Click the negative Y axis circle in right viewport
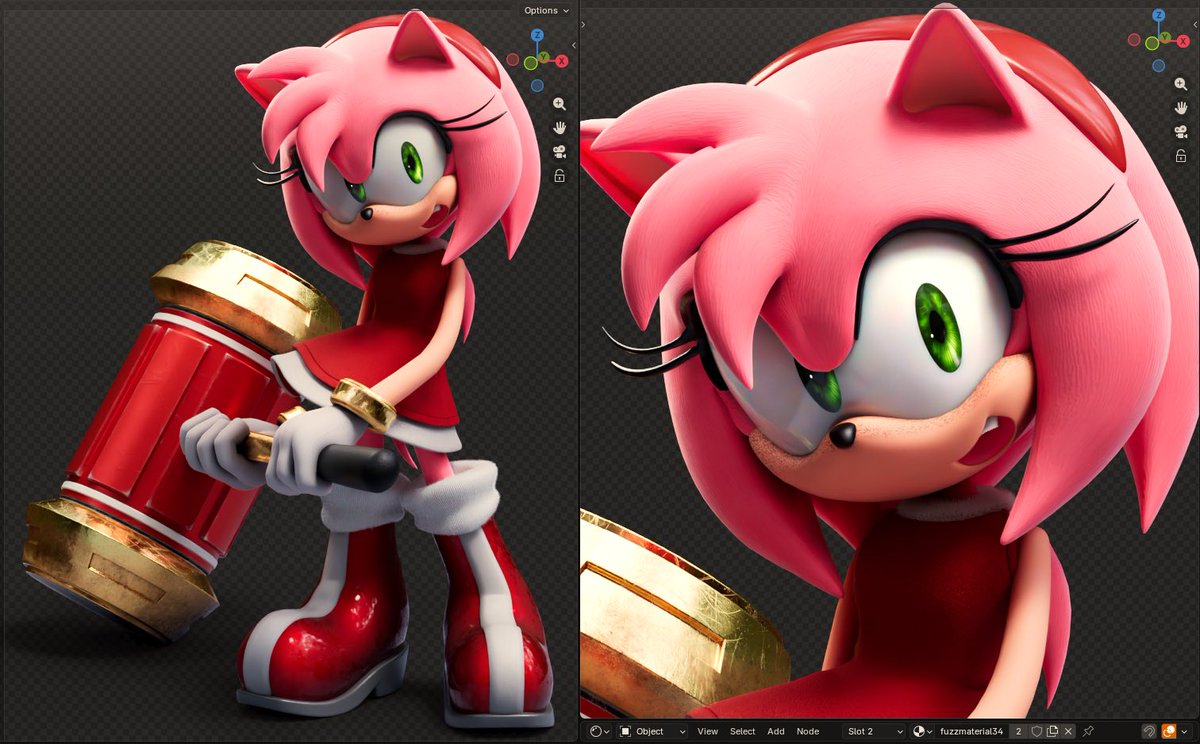The image size is (1200, 744). (x=1152, y=43)
